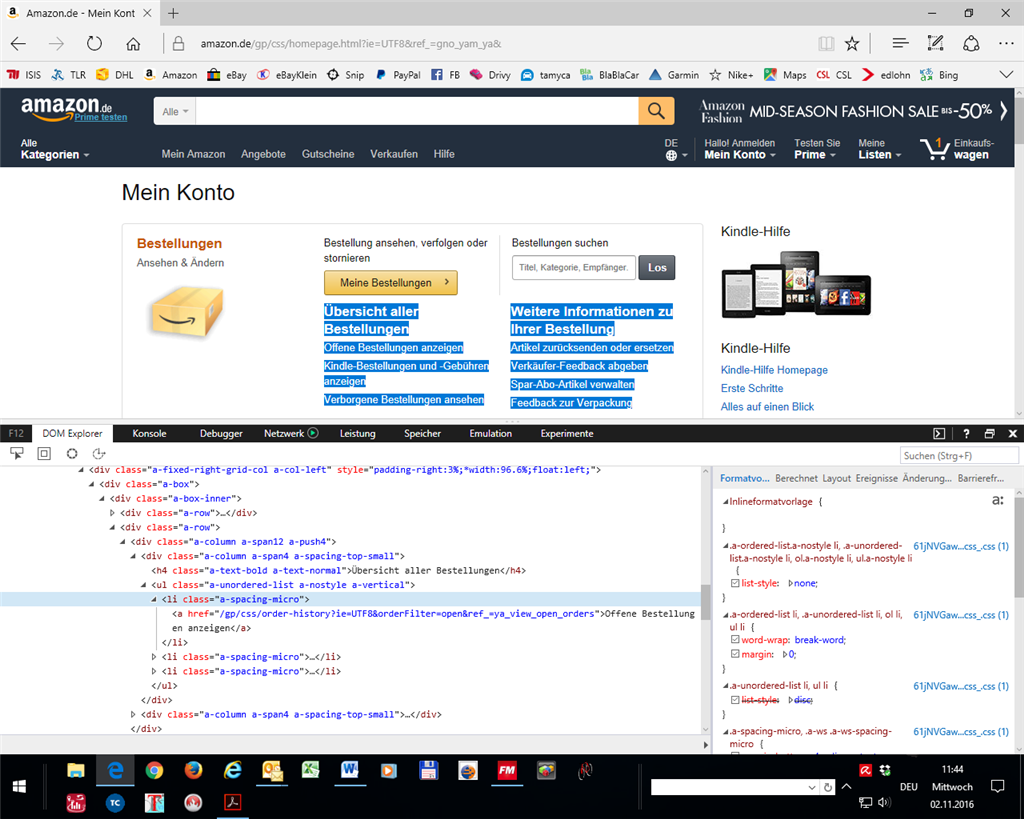The width and height of the screenshot is (1024, 819).
Task: Open Action Center notification icon
Action: [x=997, y=786]
